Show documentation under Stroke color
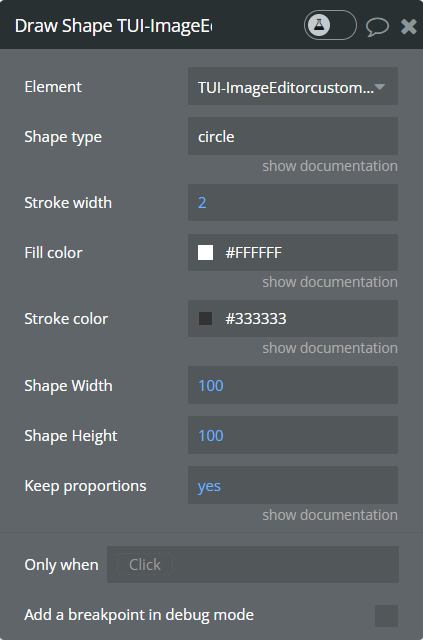The image size is (423, 640). click(x=330, y=348)
